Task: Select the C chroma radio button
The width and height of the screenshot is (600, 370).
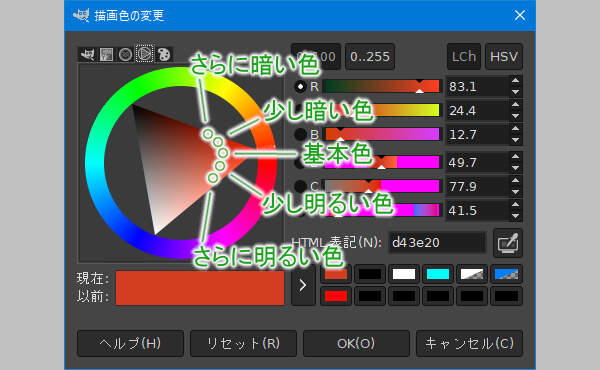Action: click(x=300, y=186)
